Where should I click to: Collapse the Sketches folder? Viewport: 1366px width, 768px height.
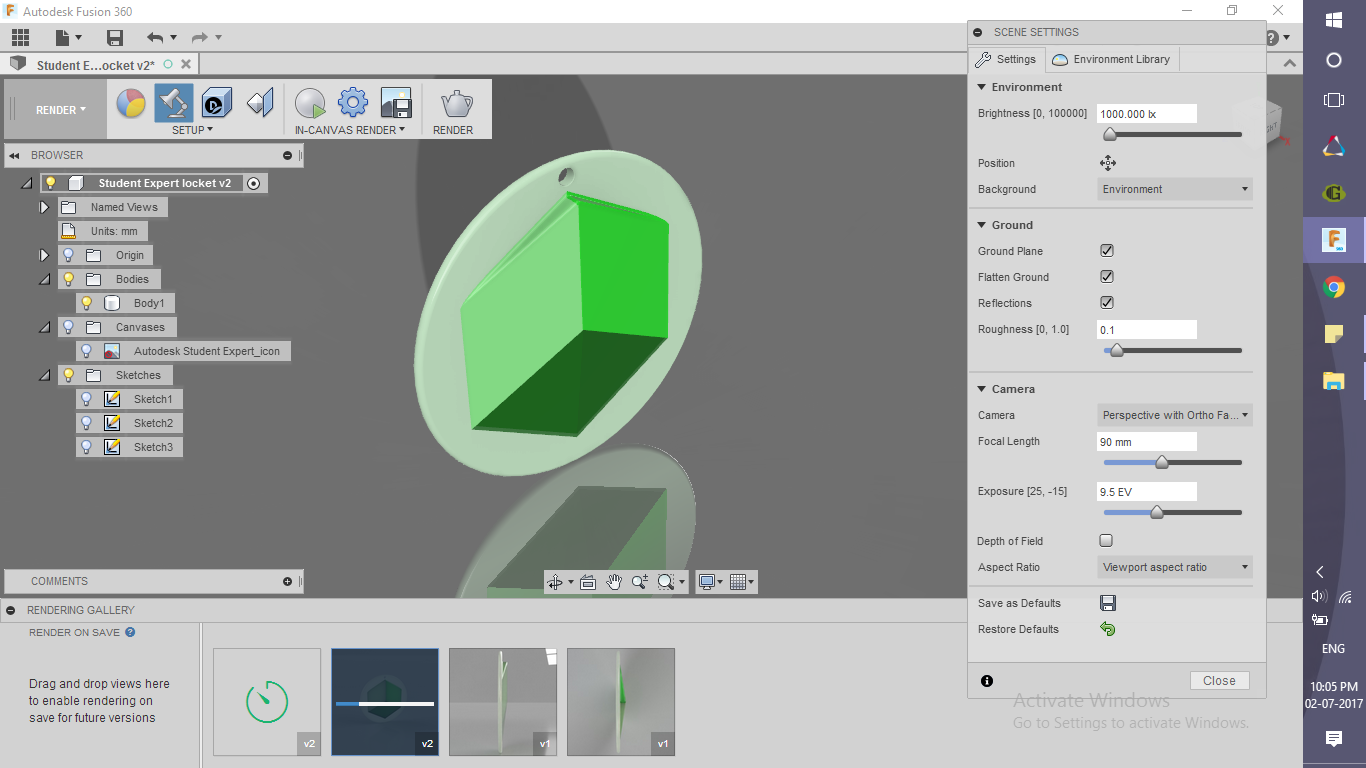(x=44, y=375)
